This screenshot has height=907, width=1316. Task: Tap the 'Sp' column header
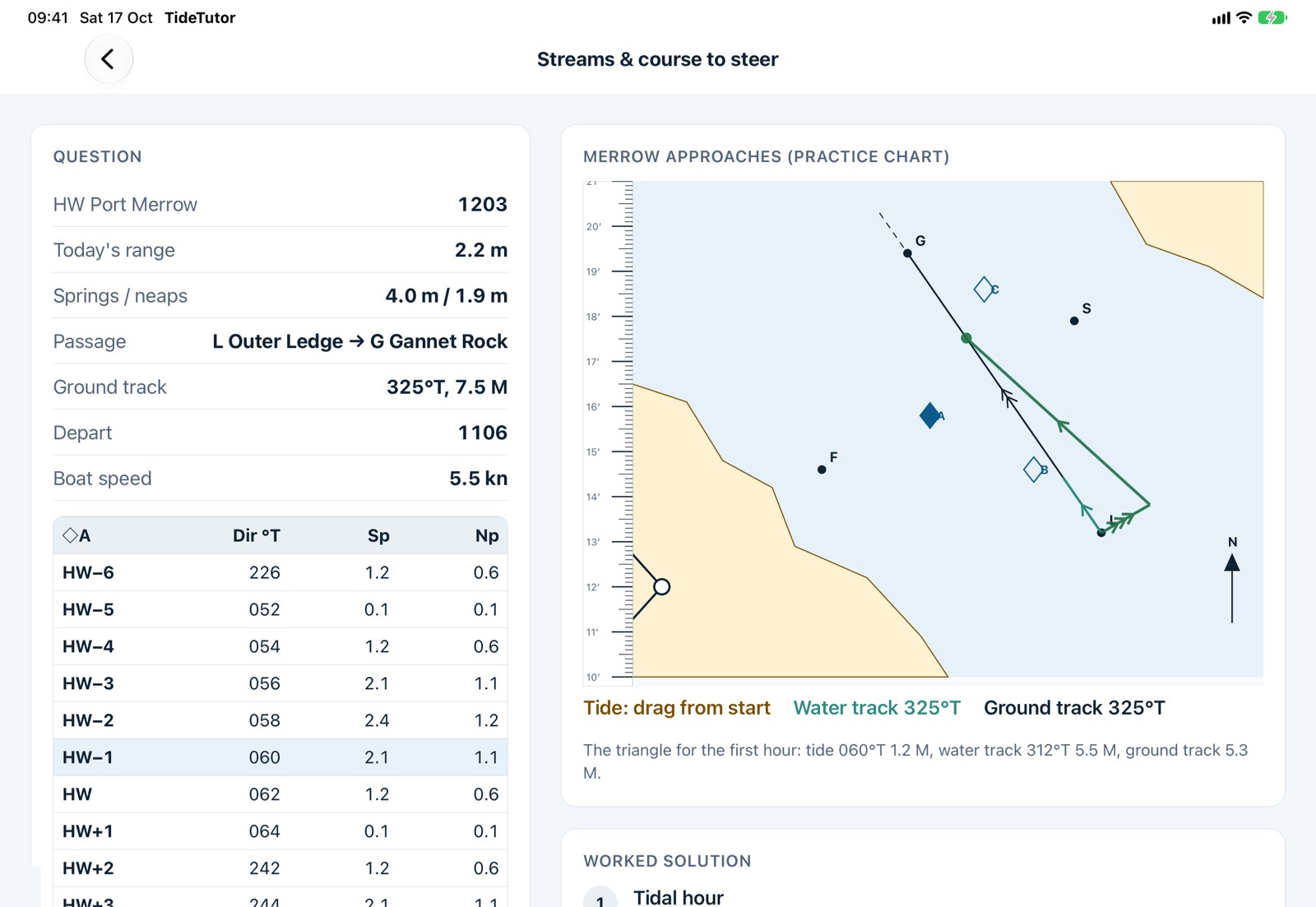pyautogui.click(x=378, y=535)
